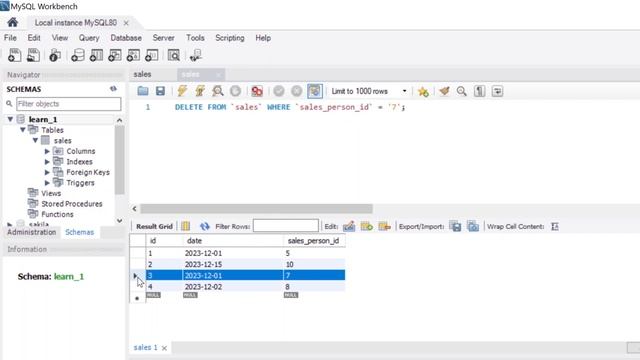The image size is (640, 360).
Task: Toggle the auto-commit mode button
Action: (315, 91)
